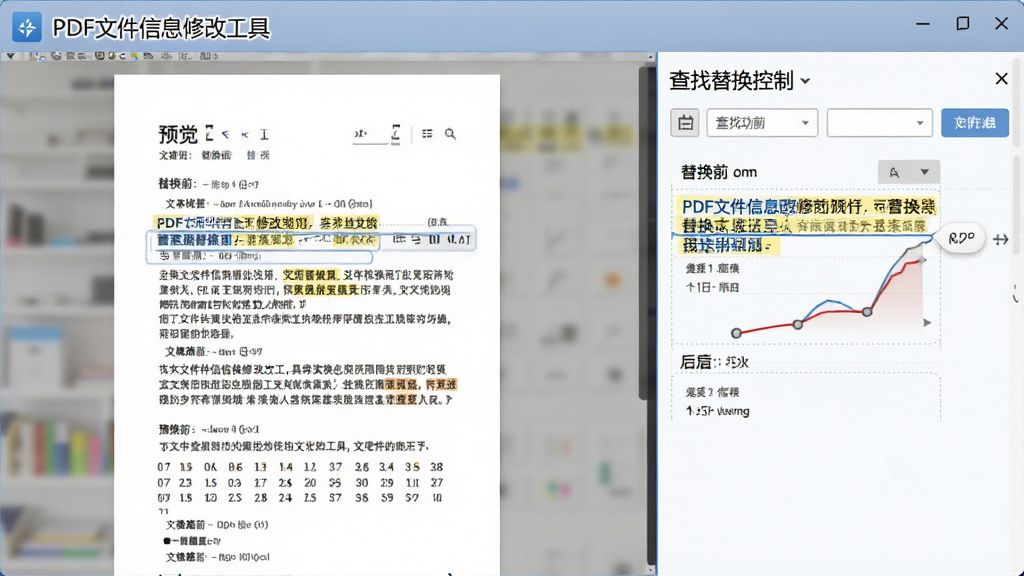Click the bracket icon immediately right of 预览
The image size is (1024, 576).
(209, 133)
